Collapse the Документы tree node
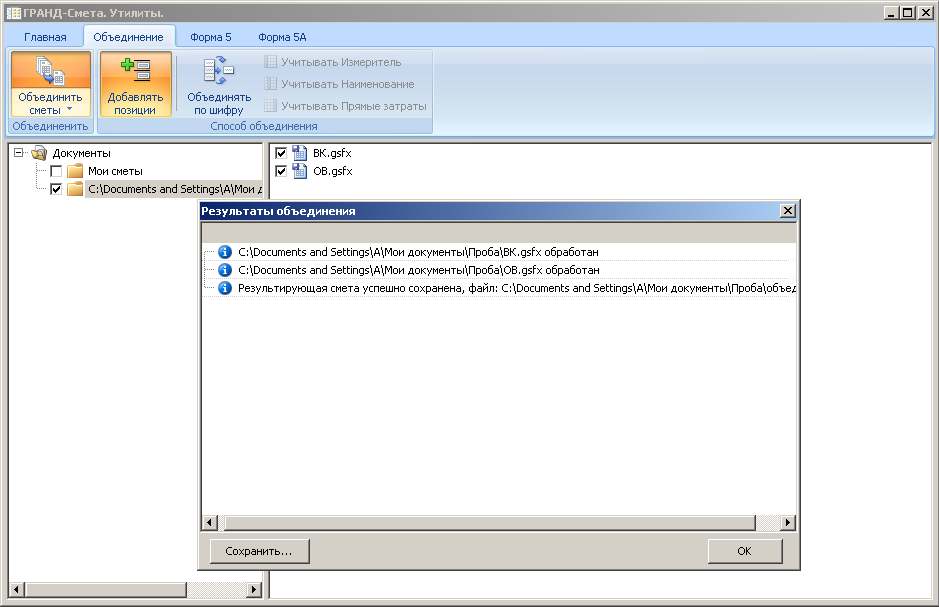Screen dimensions: 939x607 click(x=19, y=153)
